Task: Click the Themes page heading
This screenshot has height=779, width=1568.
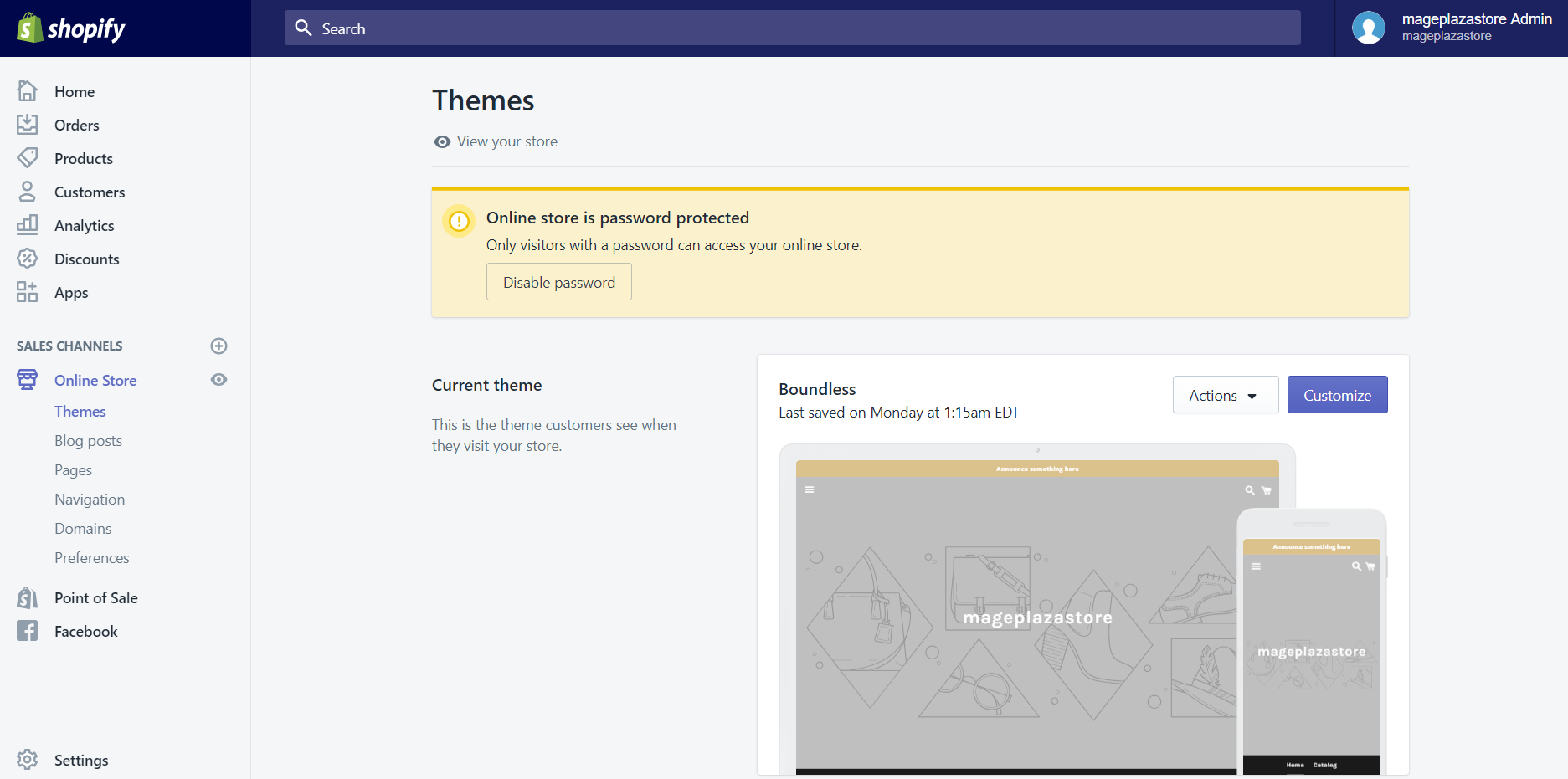Action: [x=483, y=100]
